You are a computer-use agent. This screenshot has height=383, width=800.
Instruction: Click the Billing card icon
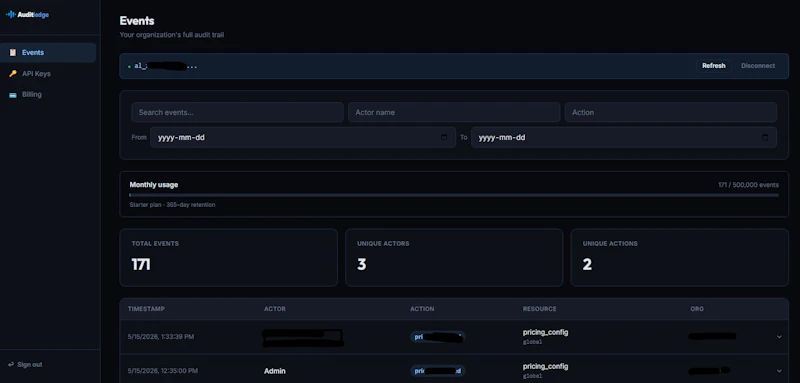[13, 95]
